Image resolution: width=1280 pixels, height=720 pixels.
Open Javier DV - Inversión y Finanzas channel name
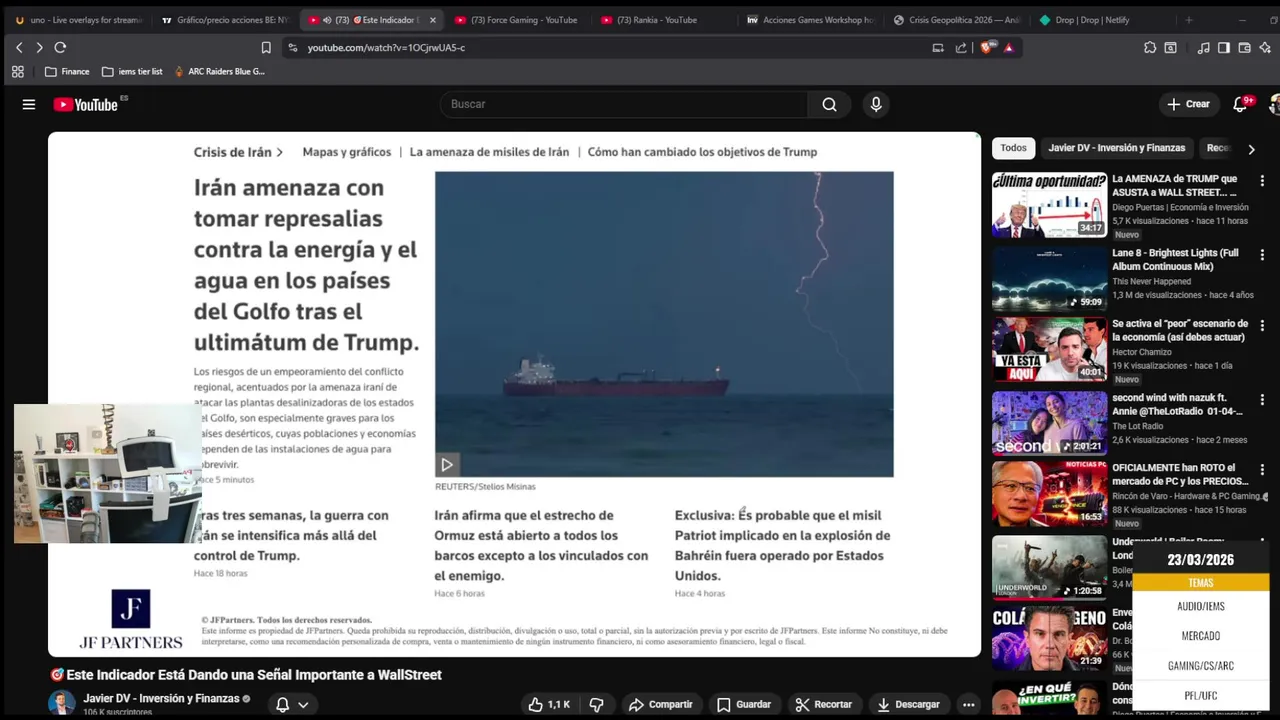(161, 698)
